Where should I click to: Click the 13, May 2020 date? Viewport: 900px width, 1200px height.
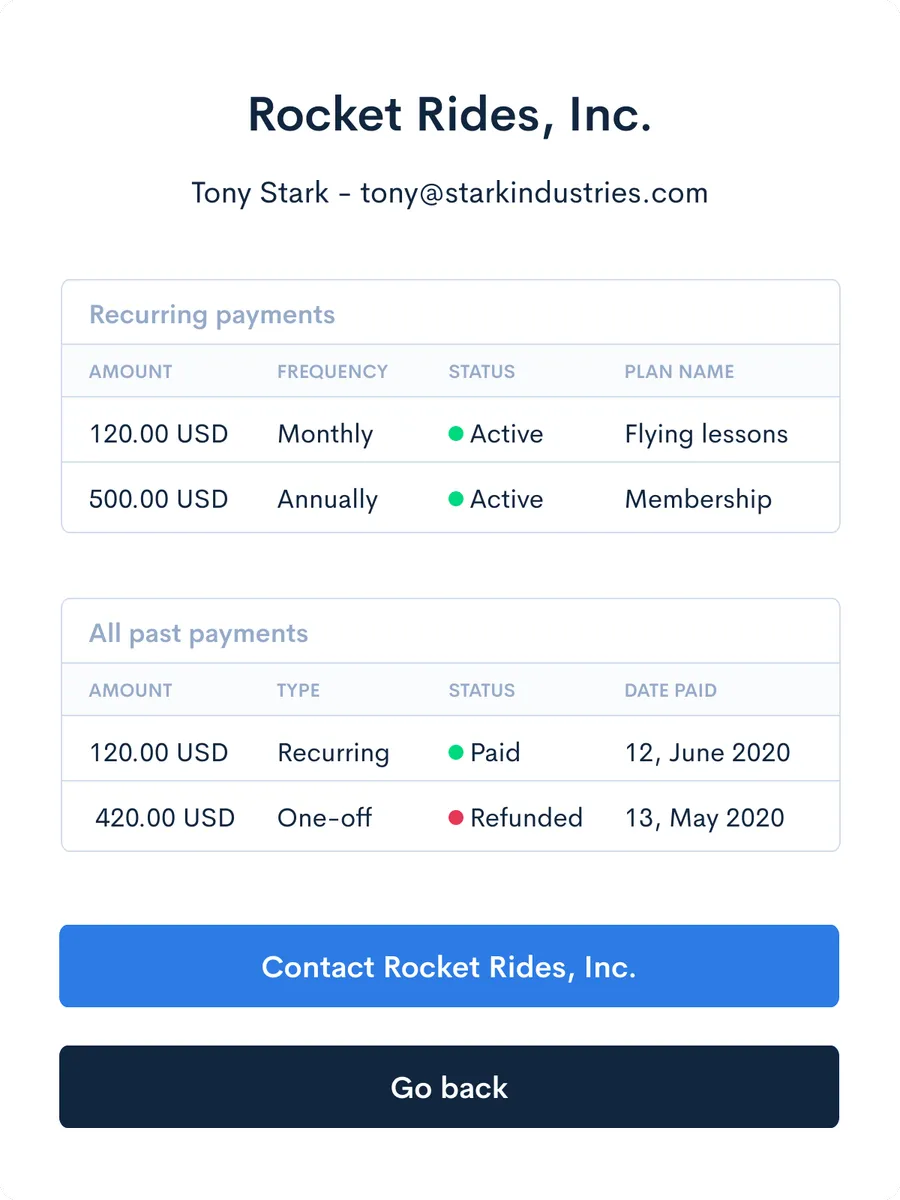point(704,817)
